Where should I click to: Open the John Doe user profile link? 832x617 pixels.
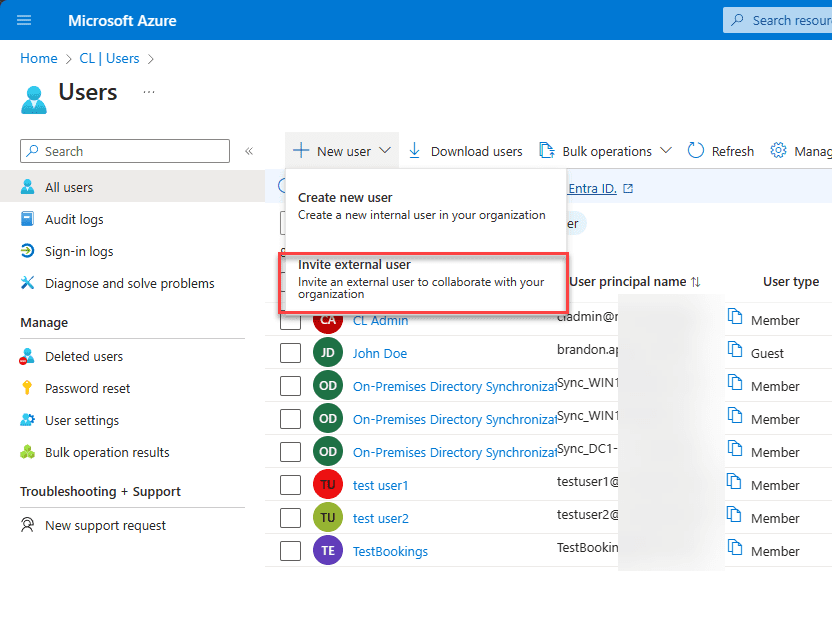380,353
